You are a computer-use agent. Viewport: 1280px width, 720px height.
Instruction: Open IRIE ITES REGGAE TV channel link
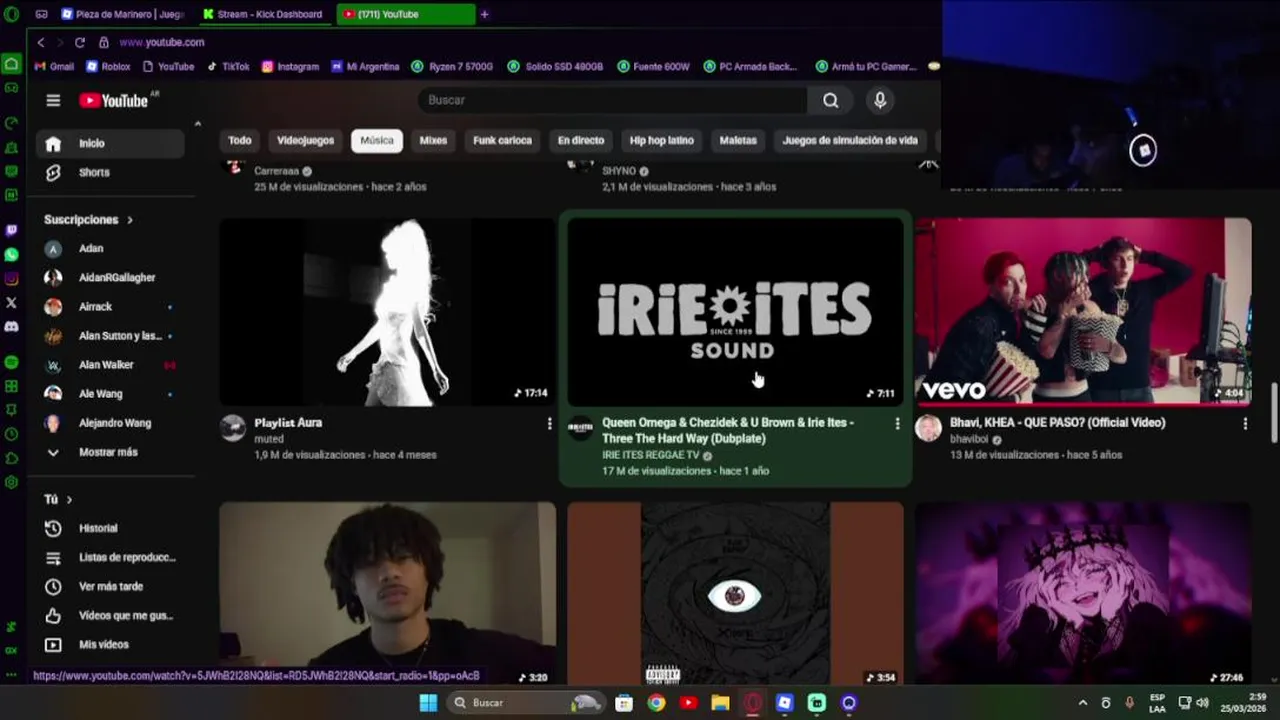(x=651, y=455)
